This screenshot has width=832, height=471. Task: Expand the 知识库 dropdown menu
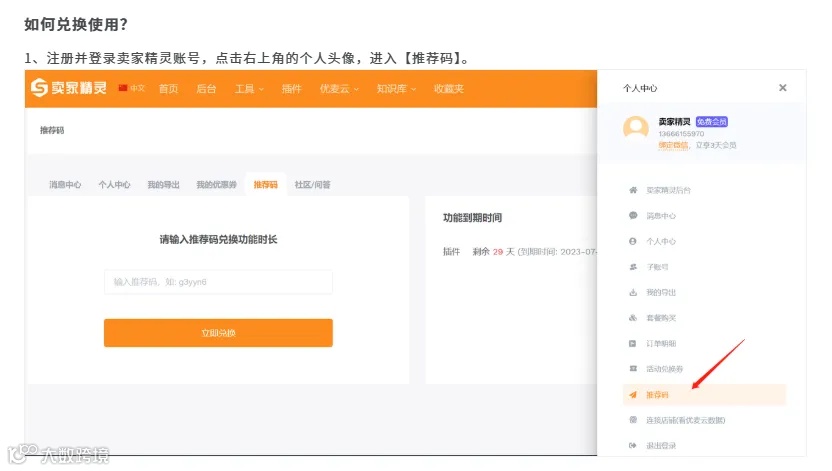point(396,89)
